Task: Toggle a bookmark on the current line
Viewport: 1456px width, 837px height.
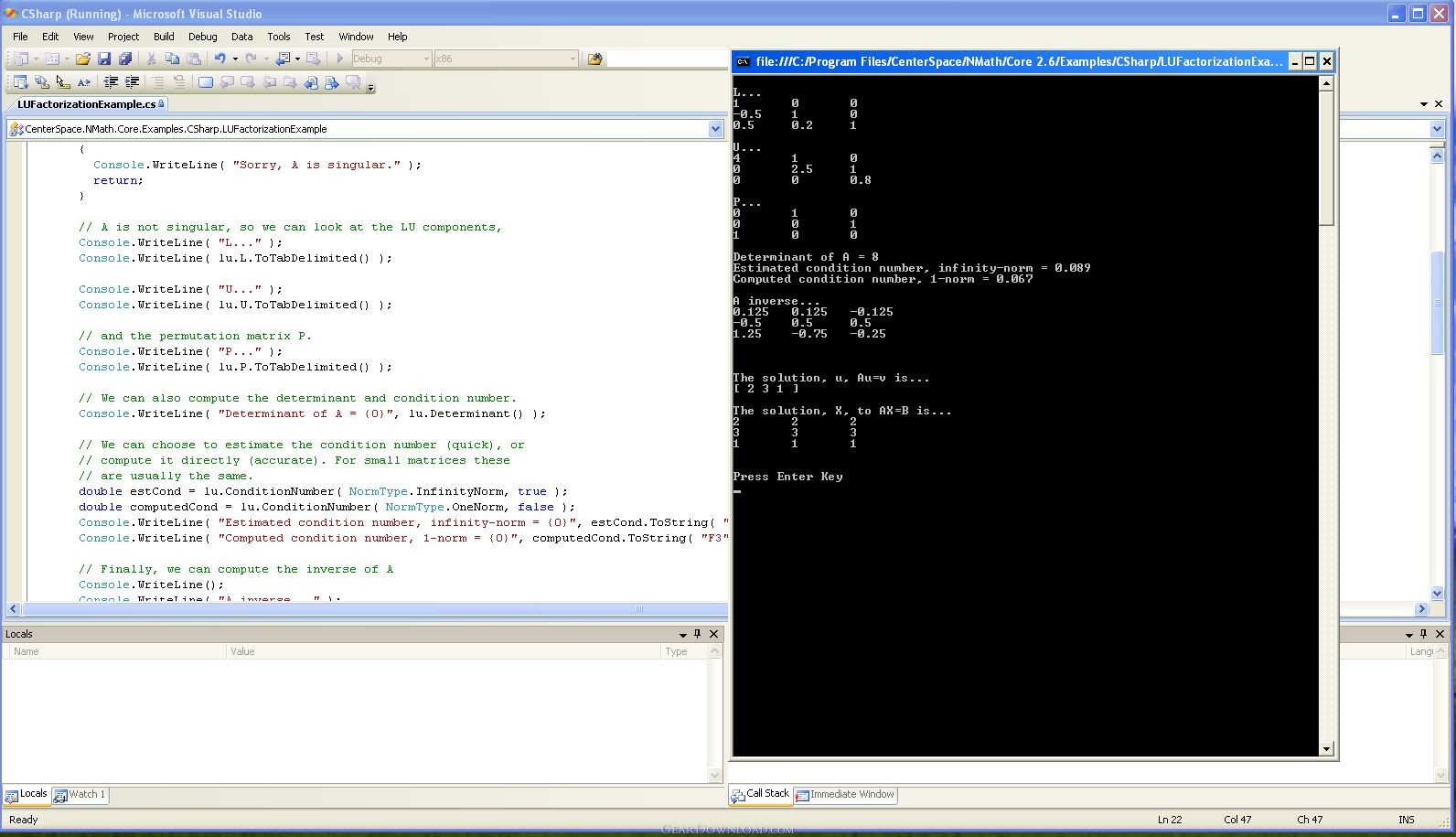Action: pos(206,82)
